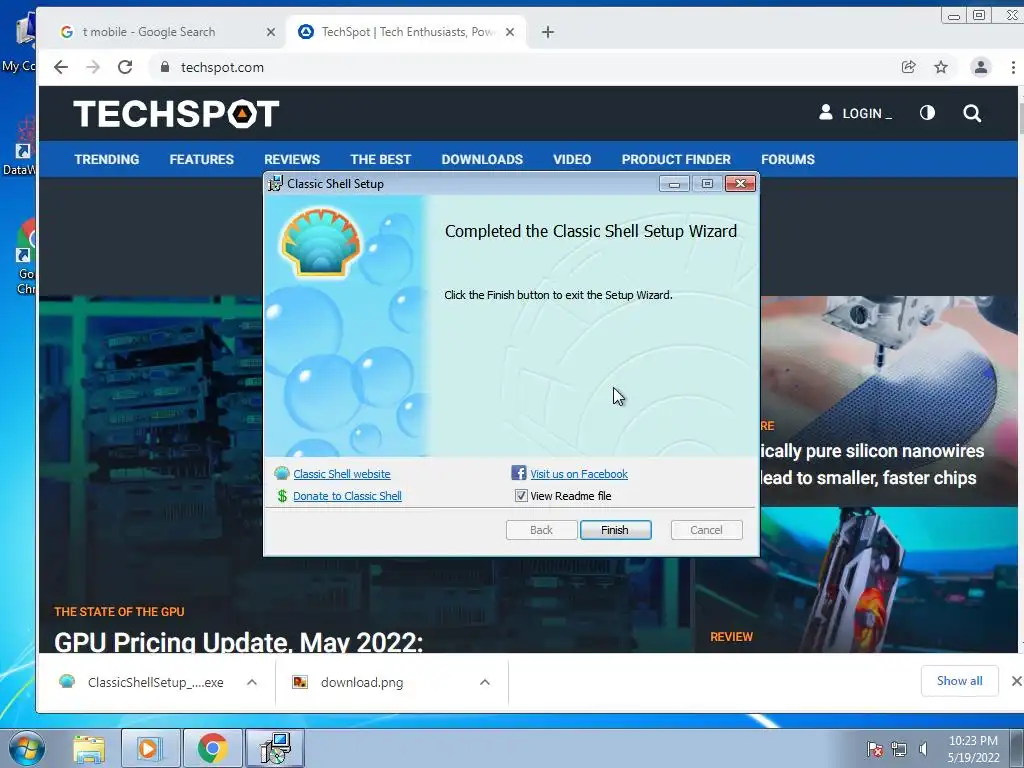Uncheck the View Readme file checkbox

click(x=521, y=496)
